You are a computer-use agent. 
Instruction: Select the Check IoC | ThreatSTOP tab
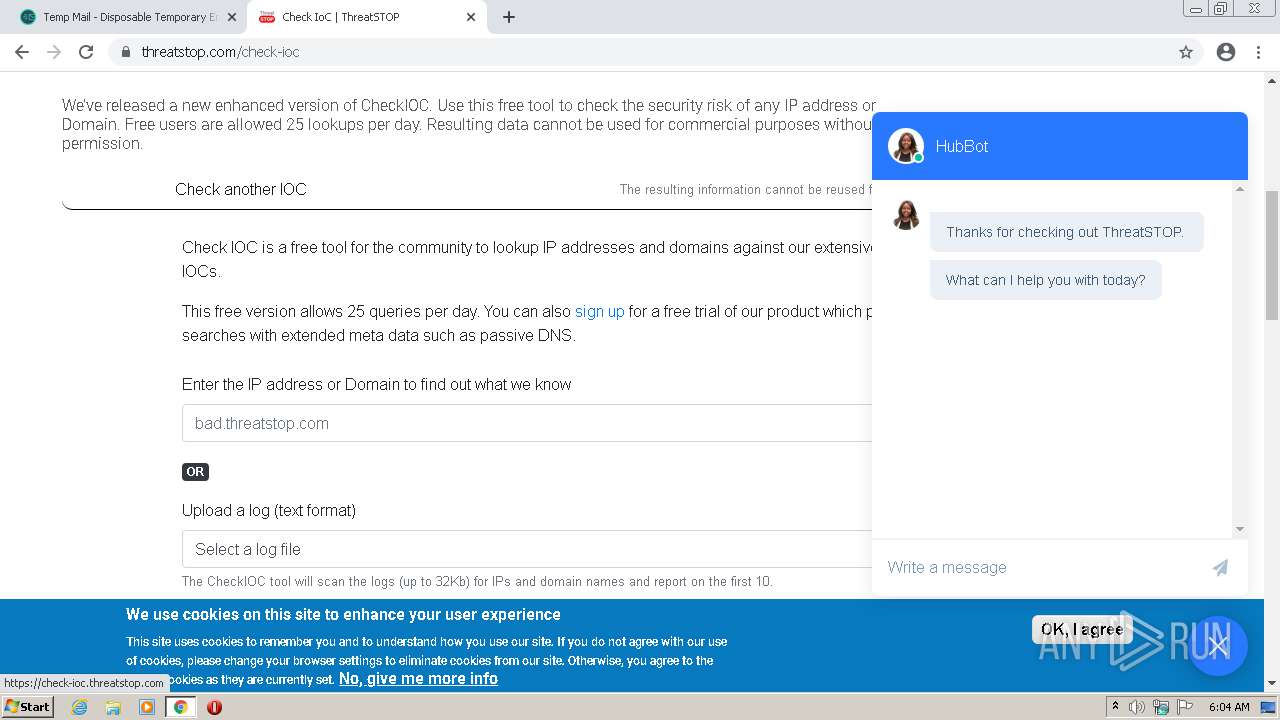[366, 17]
